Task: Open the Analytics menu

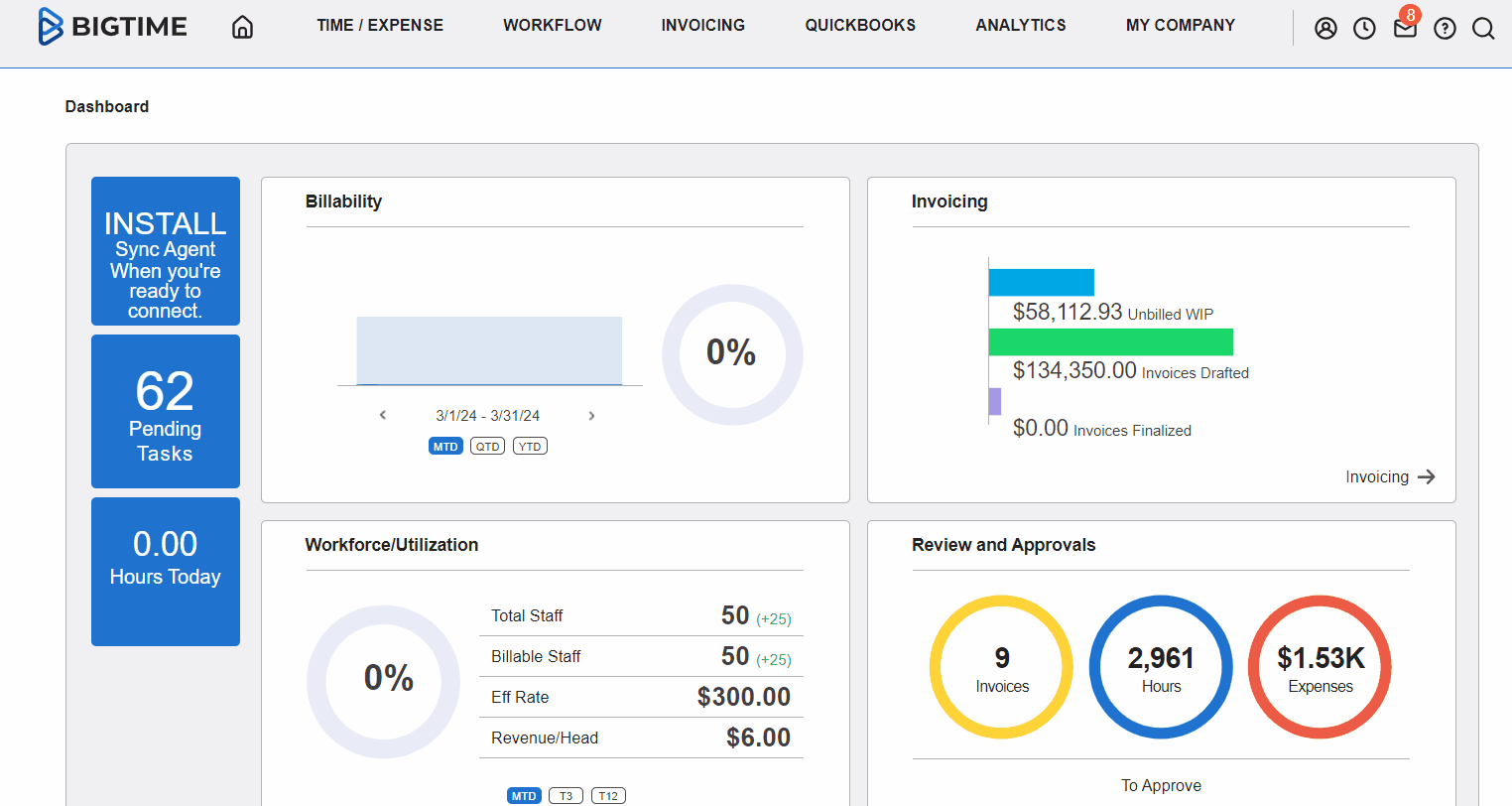Action: click(x=1020, y=26)
